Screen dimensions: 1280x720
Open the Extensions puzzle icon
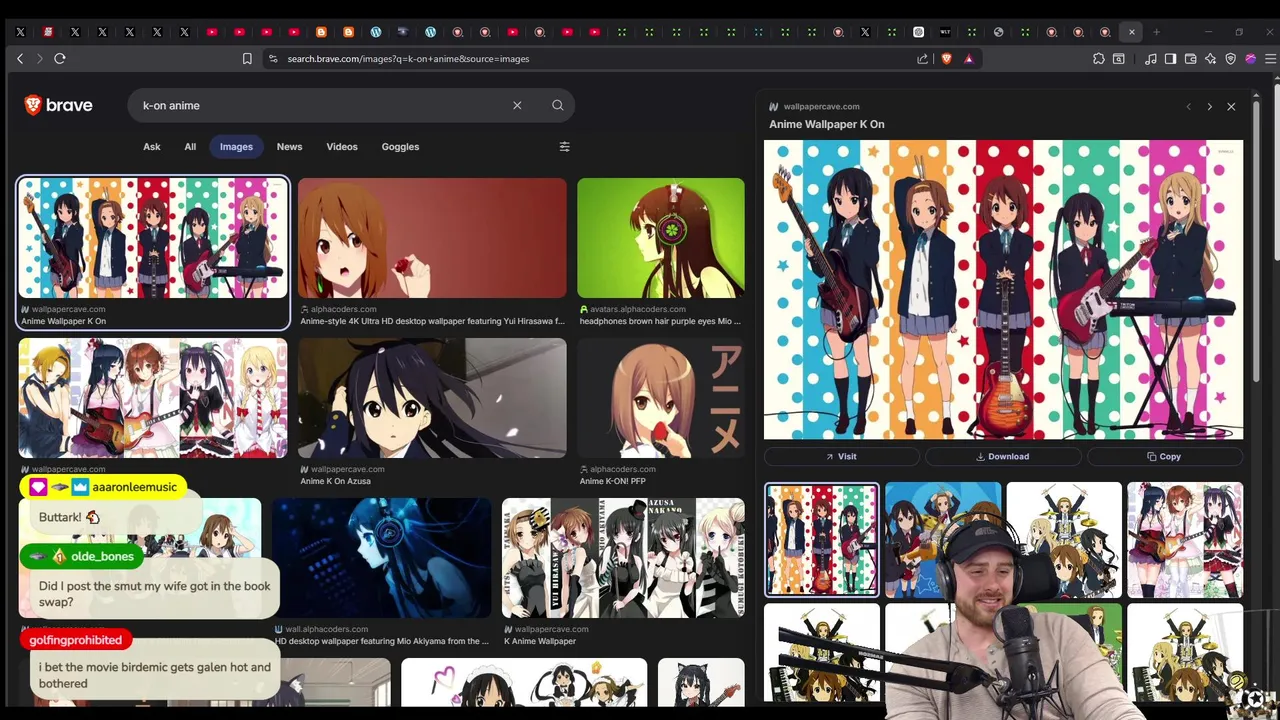1098,59
